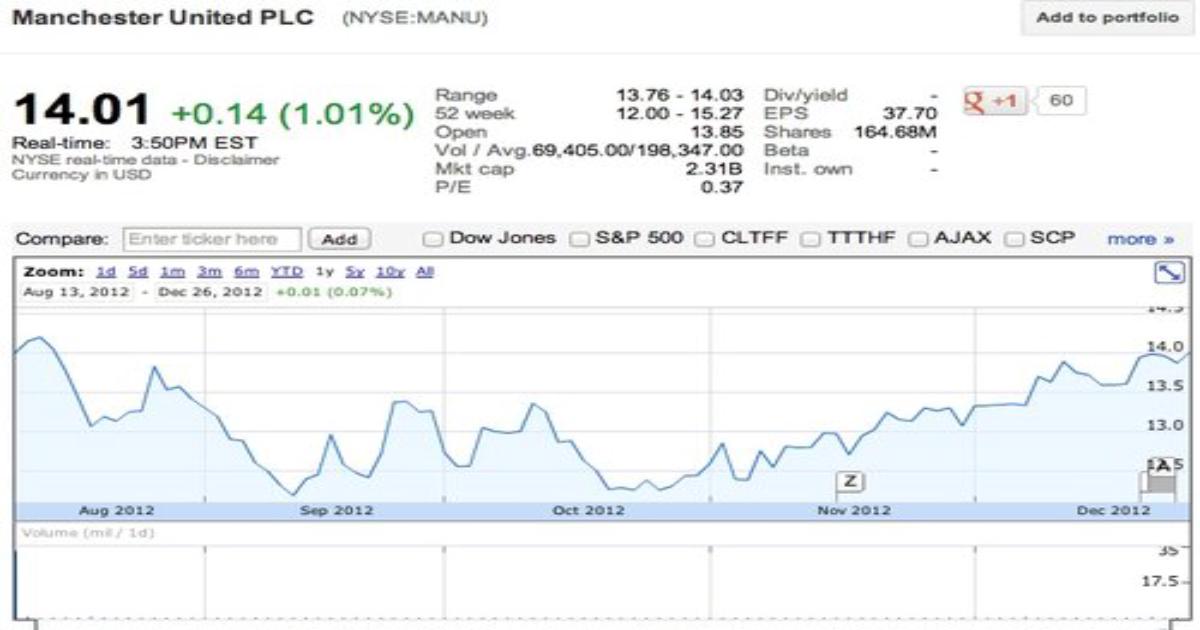Toggle the TTTHF comparison checkbox
The image size is (1200, 630).
[811, 239]
